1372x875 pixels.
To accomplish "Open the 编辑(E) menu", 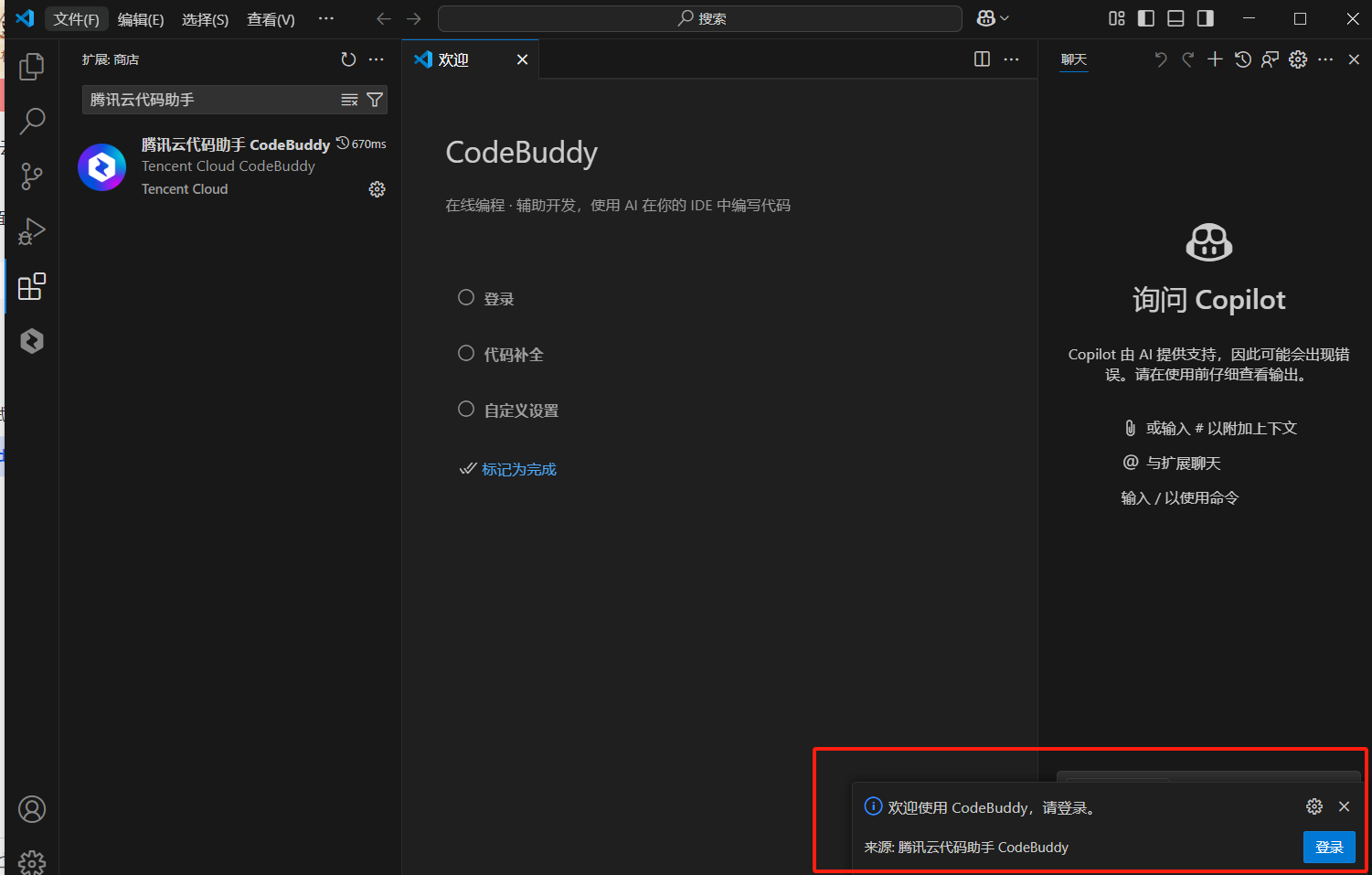I will click(141, 19).
